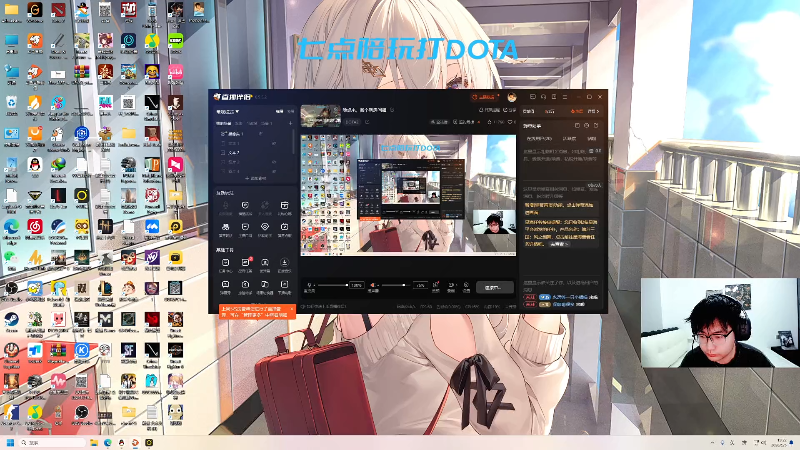
Task: Open the scene selector dropdown in left panel
Action: [x=228, y=112]
